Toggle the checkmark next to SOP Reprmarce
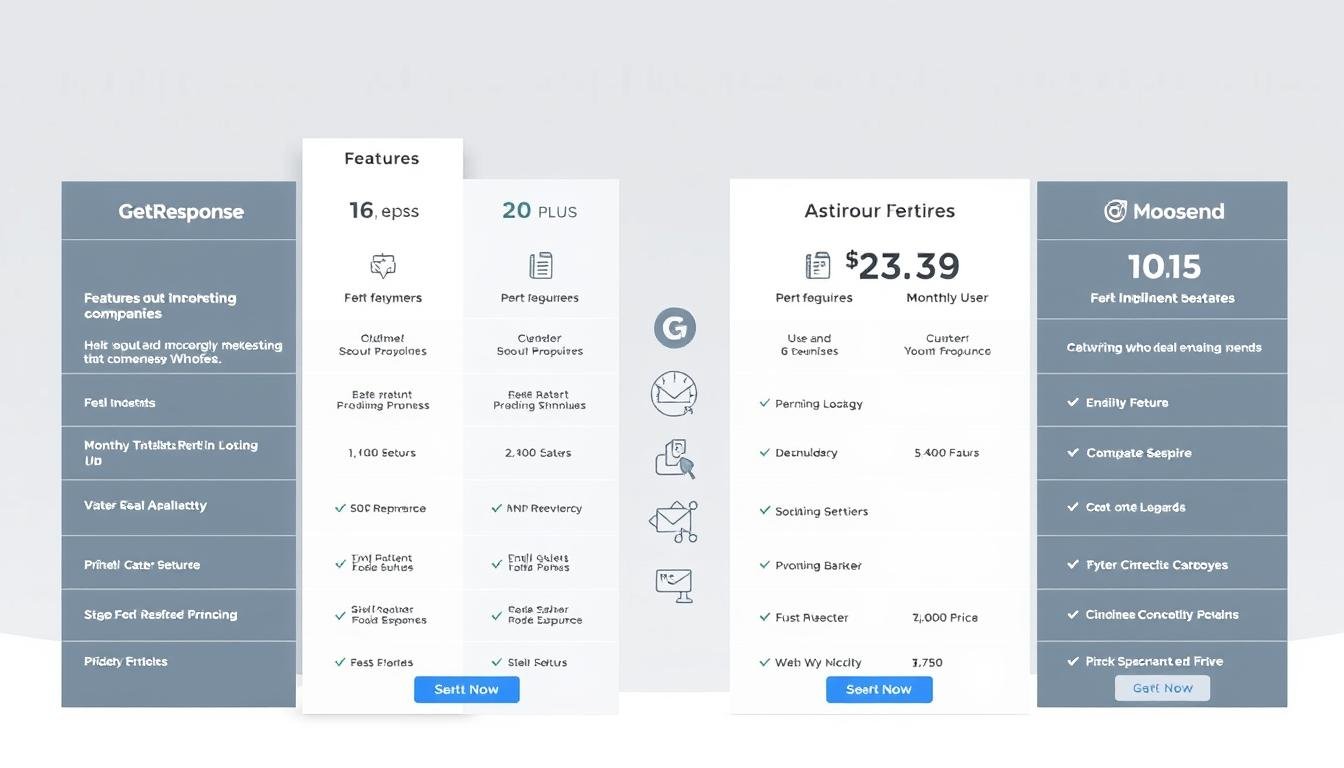The image size is (1344, 768). [340, 508]
